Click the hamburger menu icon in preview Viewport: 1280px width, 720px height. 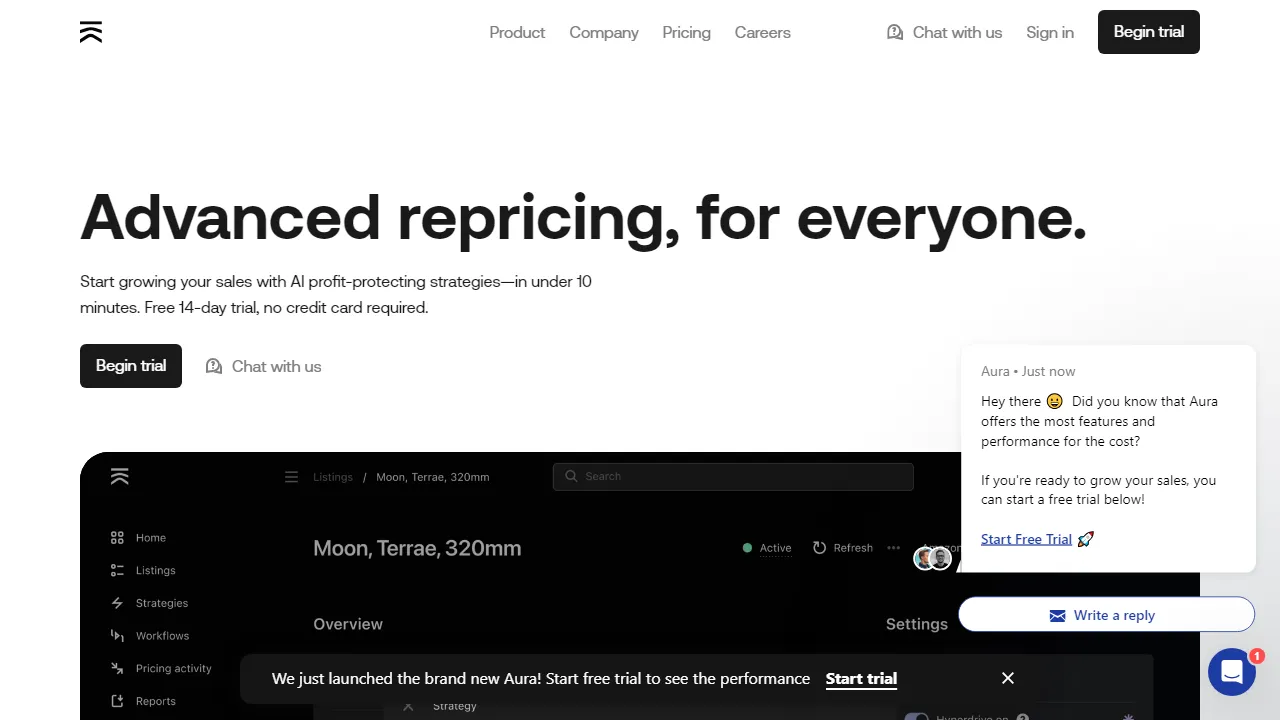click(292, 477)
